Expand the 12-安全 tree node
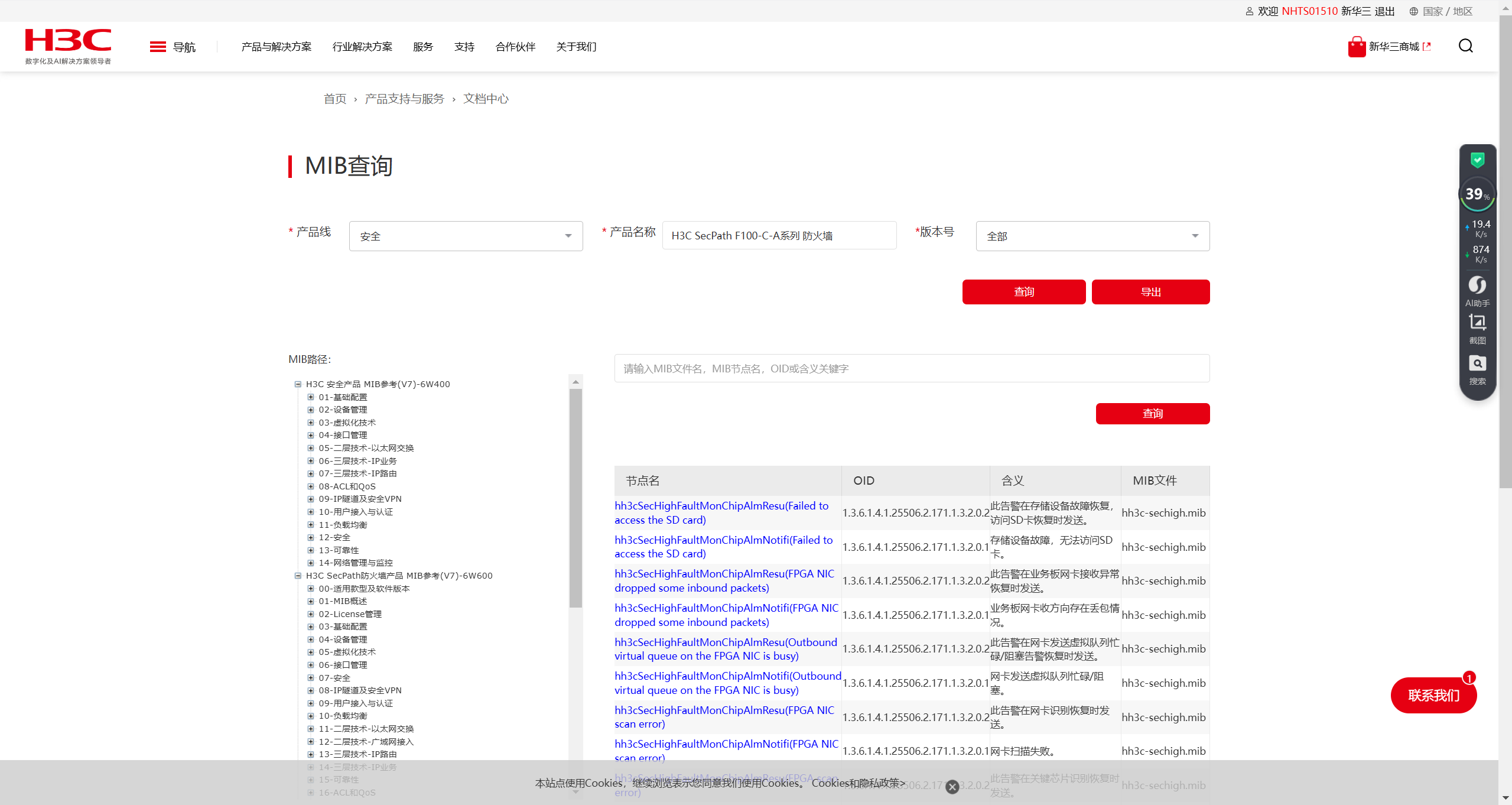The height and width of the screenshot is (805, 1512). pos(311,537)
